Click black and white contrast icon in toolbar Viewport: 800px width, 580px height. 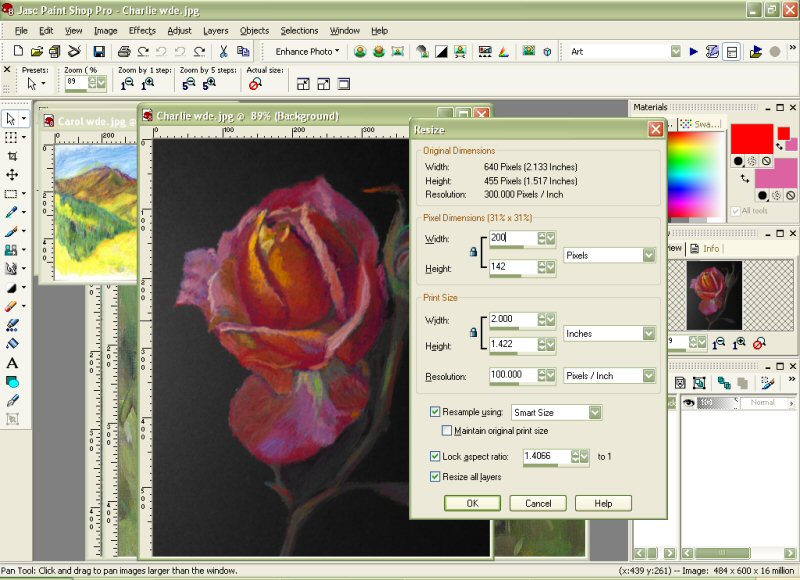(x=441, y=52)
